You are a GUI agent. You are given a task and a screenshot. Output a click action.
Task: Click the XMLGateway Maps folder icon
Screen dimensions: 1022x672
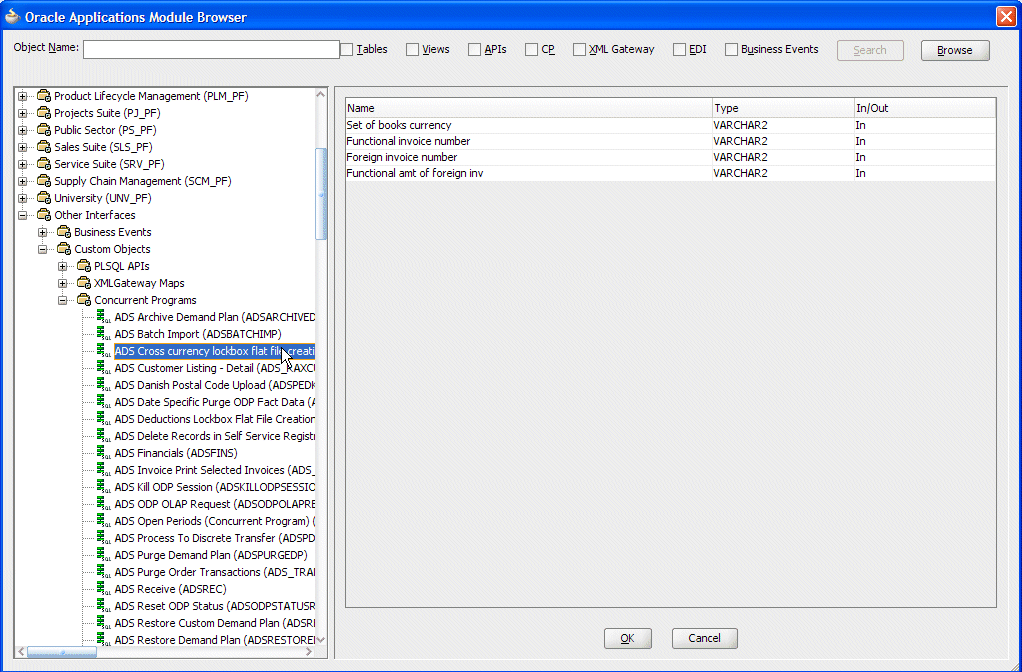pos(83,282)
